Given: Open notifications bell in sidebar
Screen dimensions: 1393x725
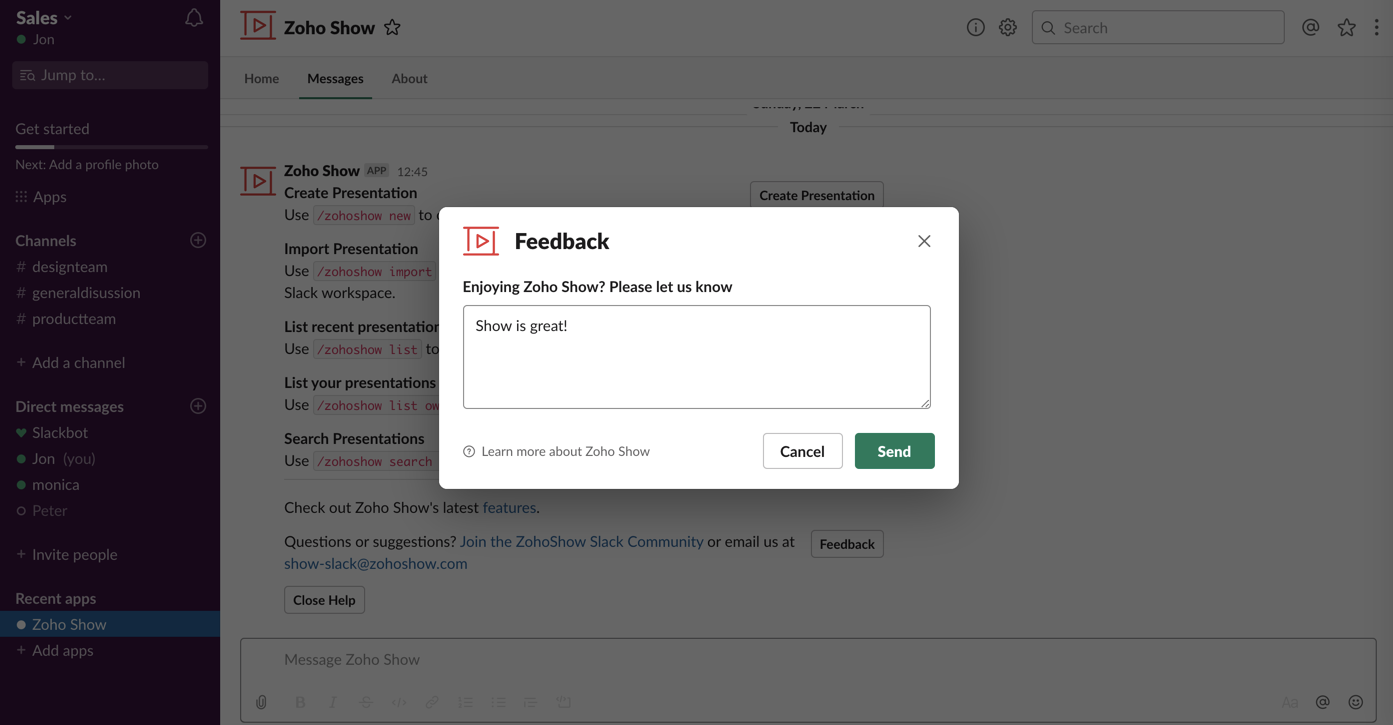Looking at the screenshot, I should (194, 18).
